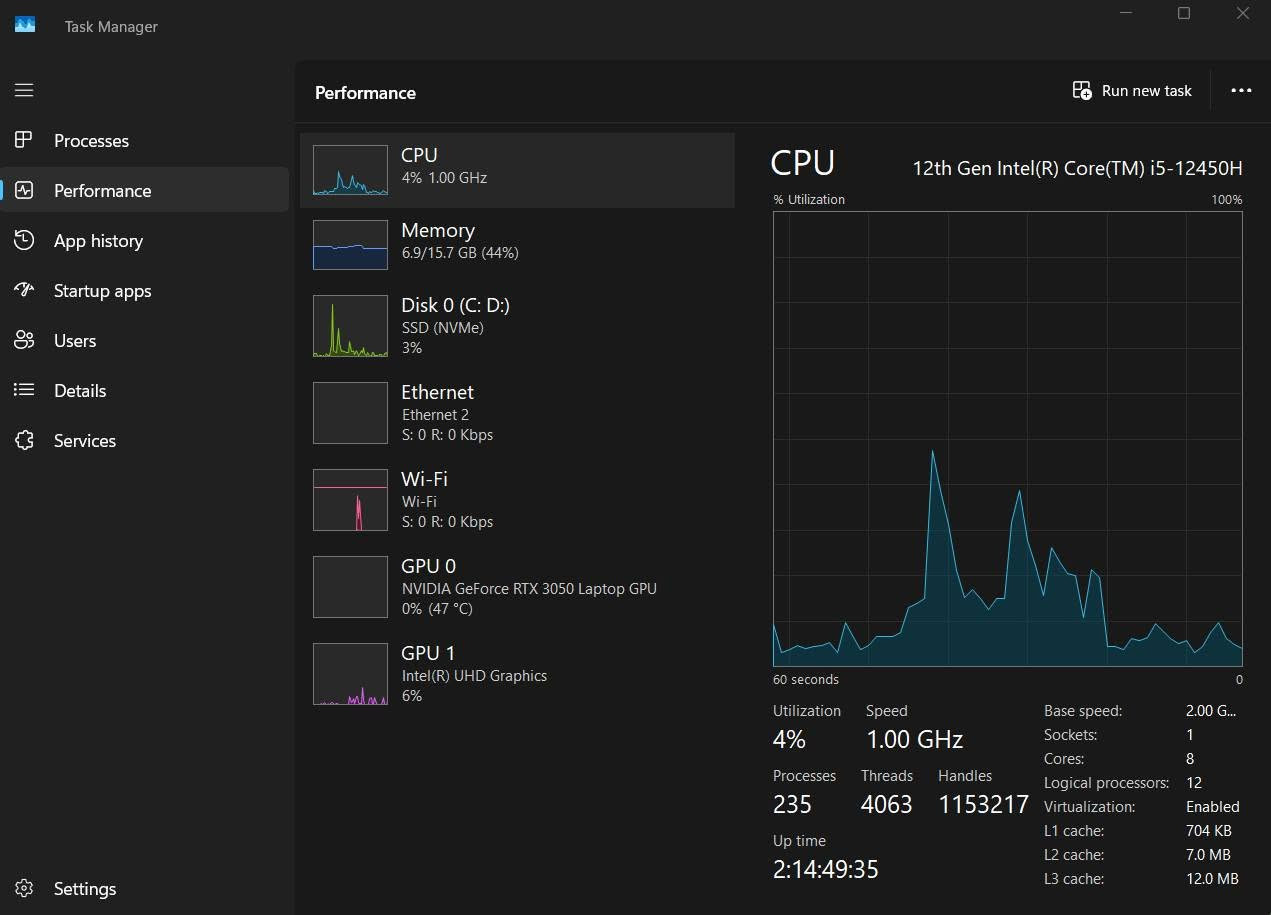Navigate to Services page

[x=145, y=440]
